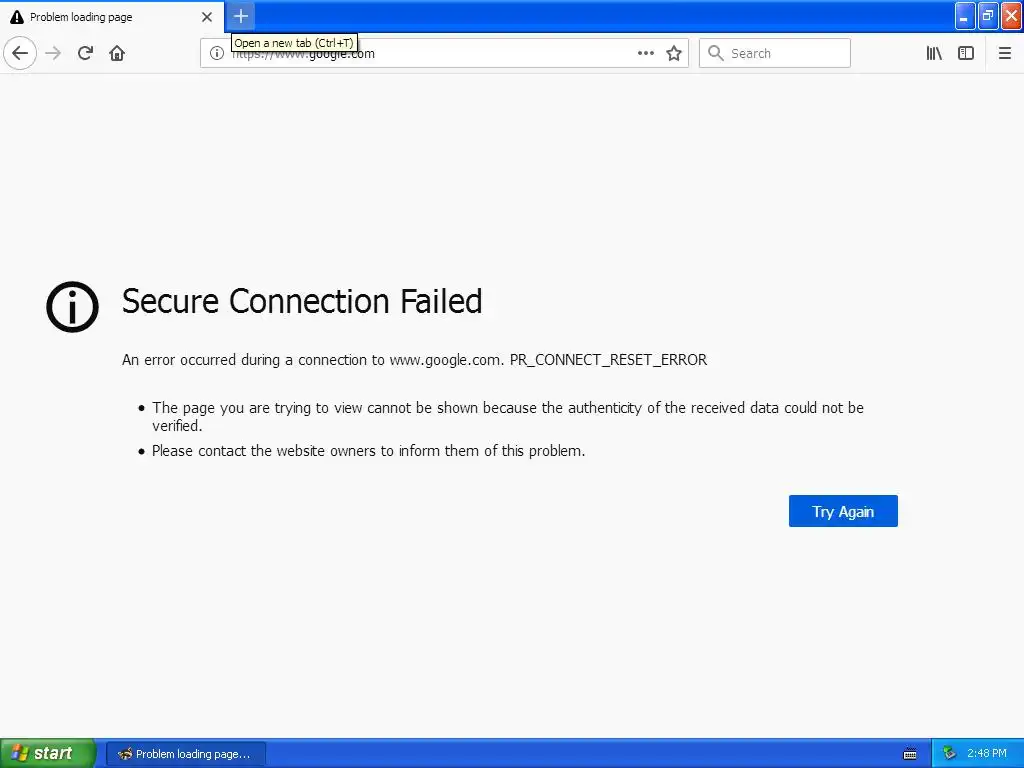Go back to the previous page
Image resolution: width=1024 pixels, height=768 pixels.
click(20, 53)
